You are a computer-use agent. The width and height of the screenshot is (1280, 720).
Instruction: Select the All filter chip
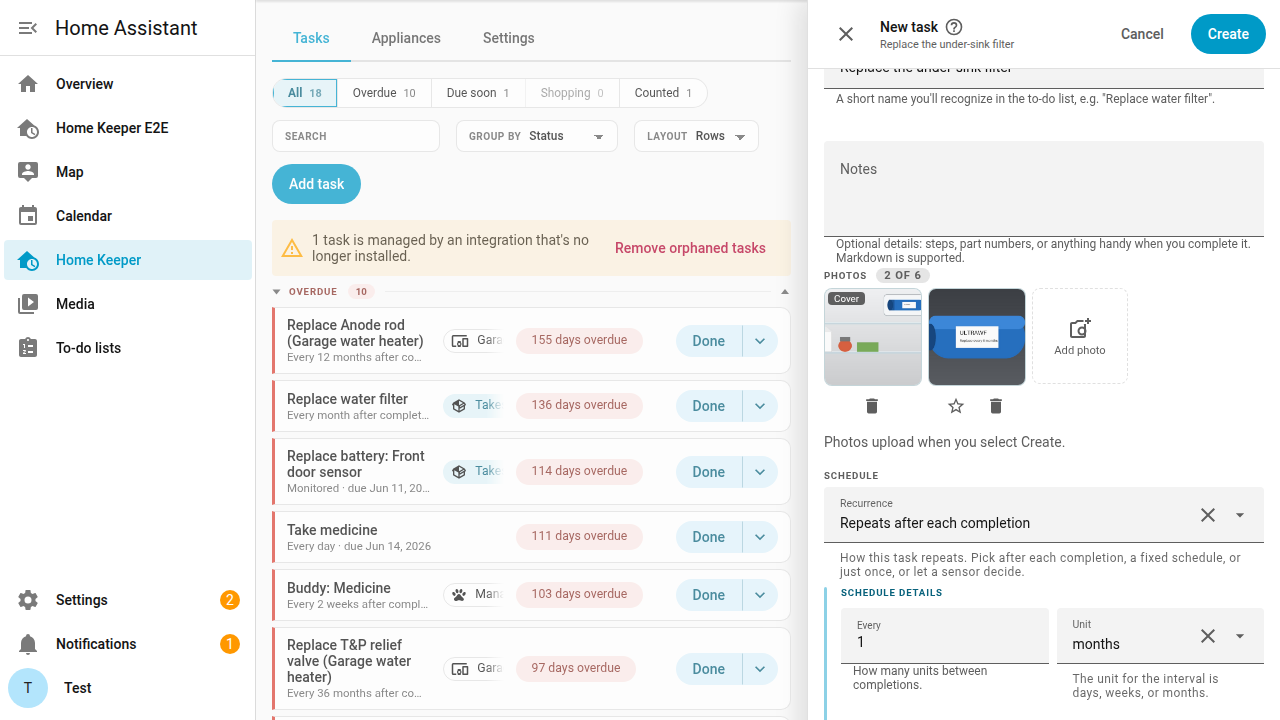[305, 93]
